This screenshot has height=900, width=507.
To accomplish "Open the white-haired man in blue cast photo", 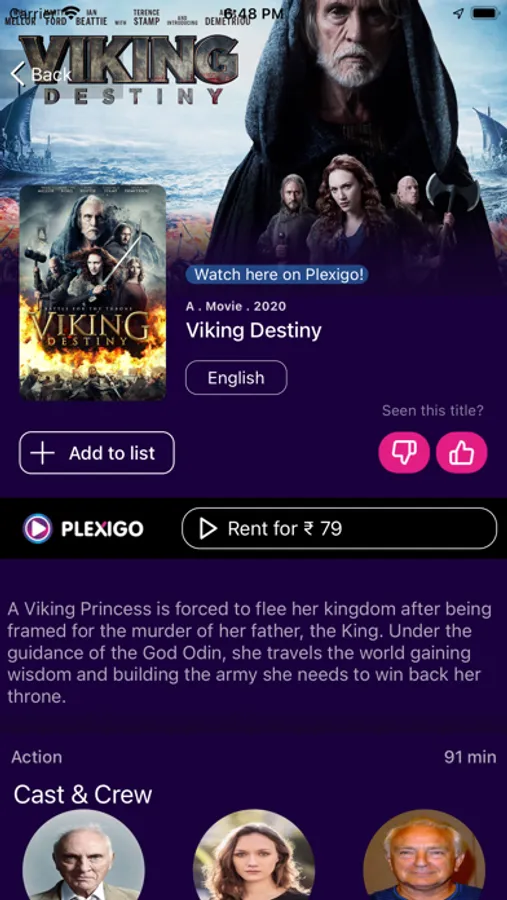I will pyautogui.click(x=424, y=855).
